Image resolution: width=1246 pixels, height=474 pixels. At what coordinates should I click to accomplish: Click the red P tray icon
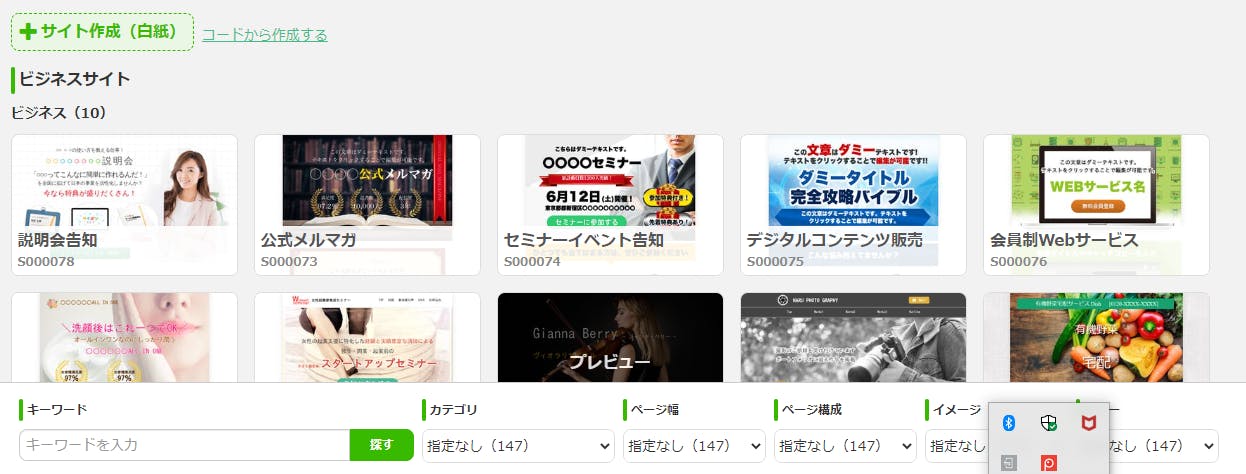tap(1048, 463)
